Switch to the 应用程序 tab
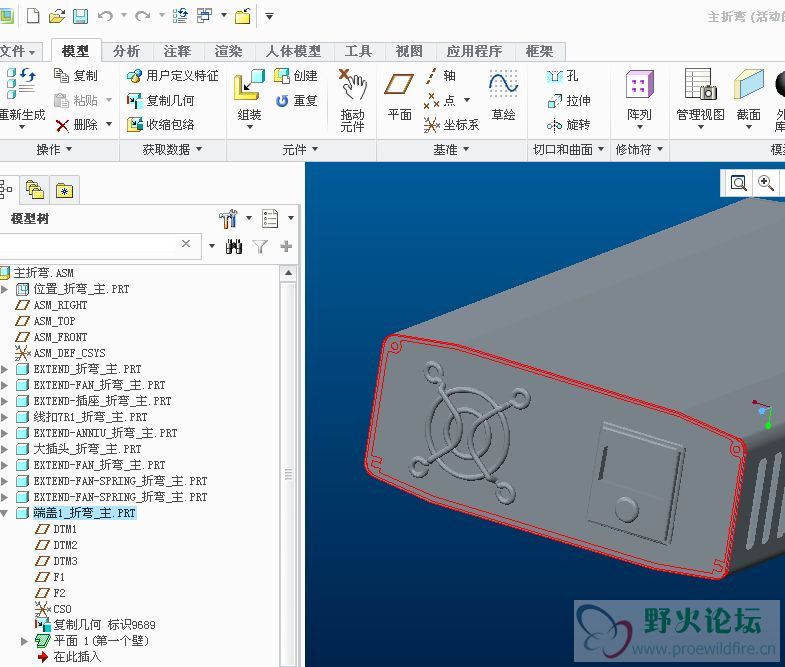This screenshot has height=667, width=785. pos(474,51)
